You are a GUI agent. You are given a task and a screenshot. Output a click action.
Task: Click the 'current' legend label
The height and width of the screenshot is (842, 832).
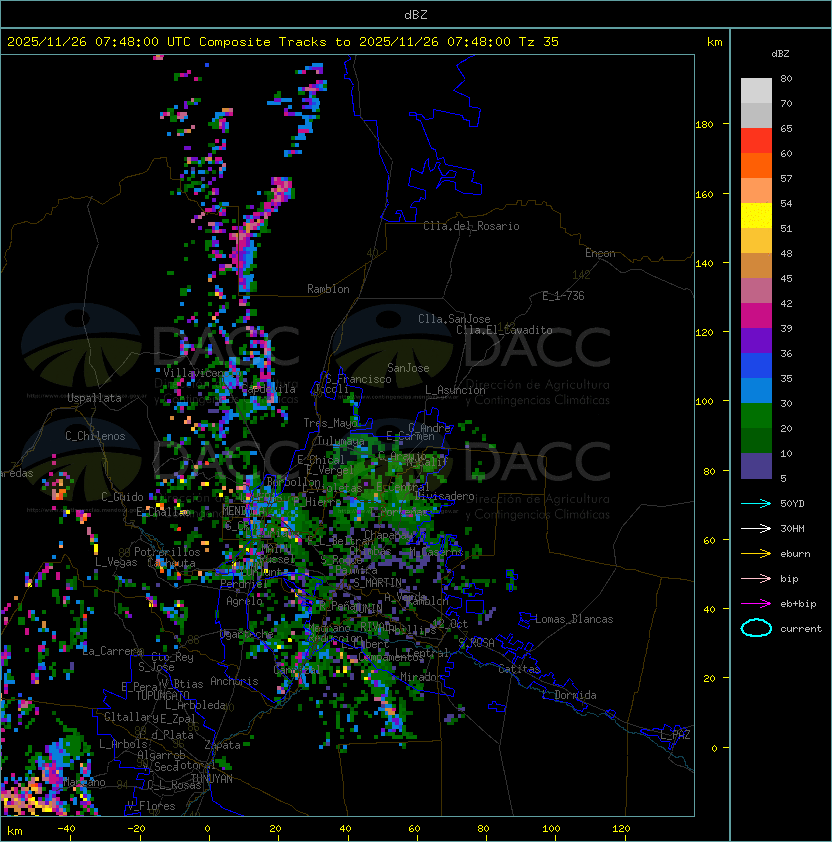click(x=801, y=628)
